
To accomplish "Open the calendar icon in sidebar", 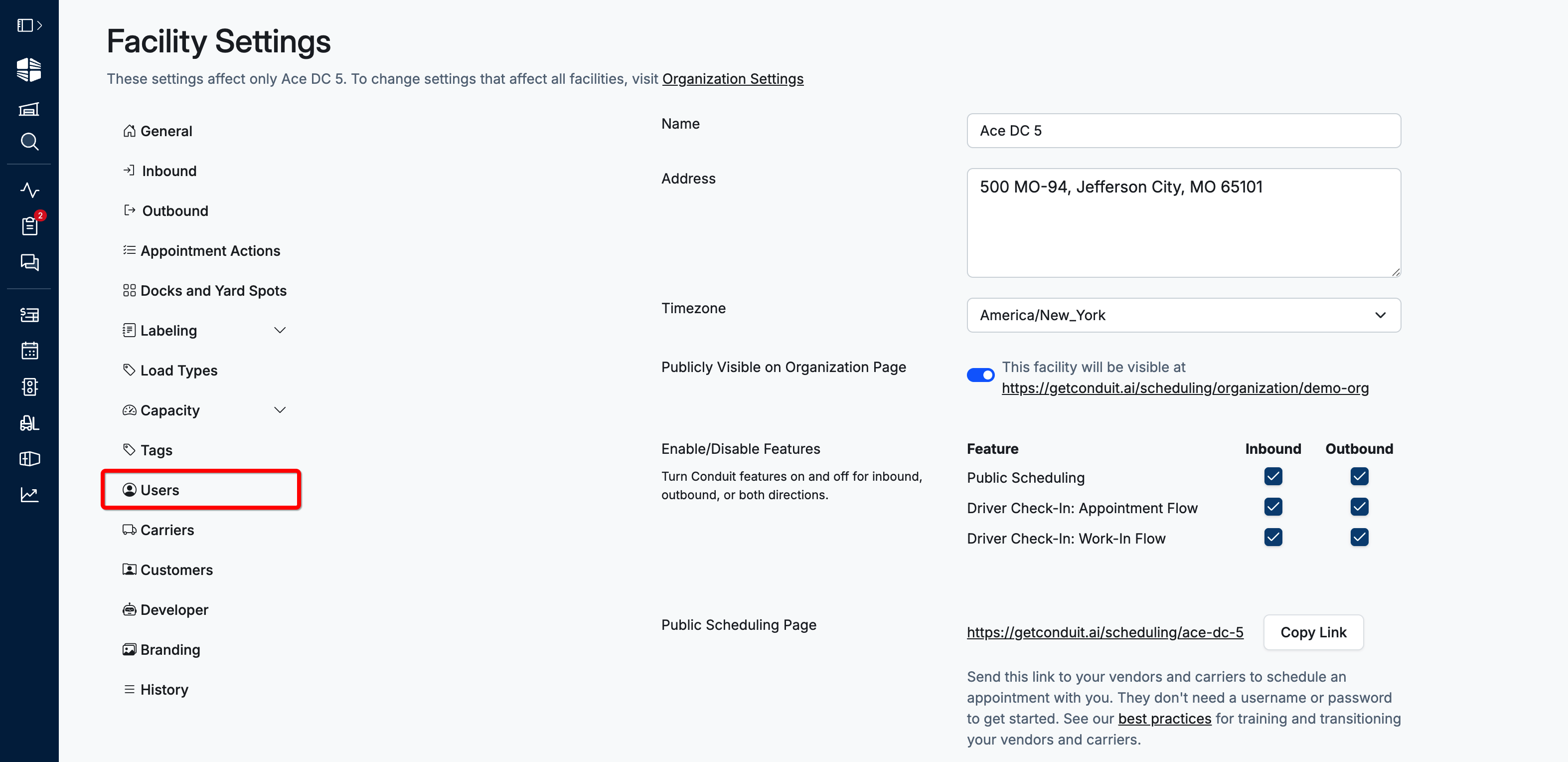I will click(x=29, y=351).
